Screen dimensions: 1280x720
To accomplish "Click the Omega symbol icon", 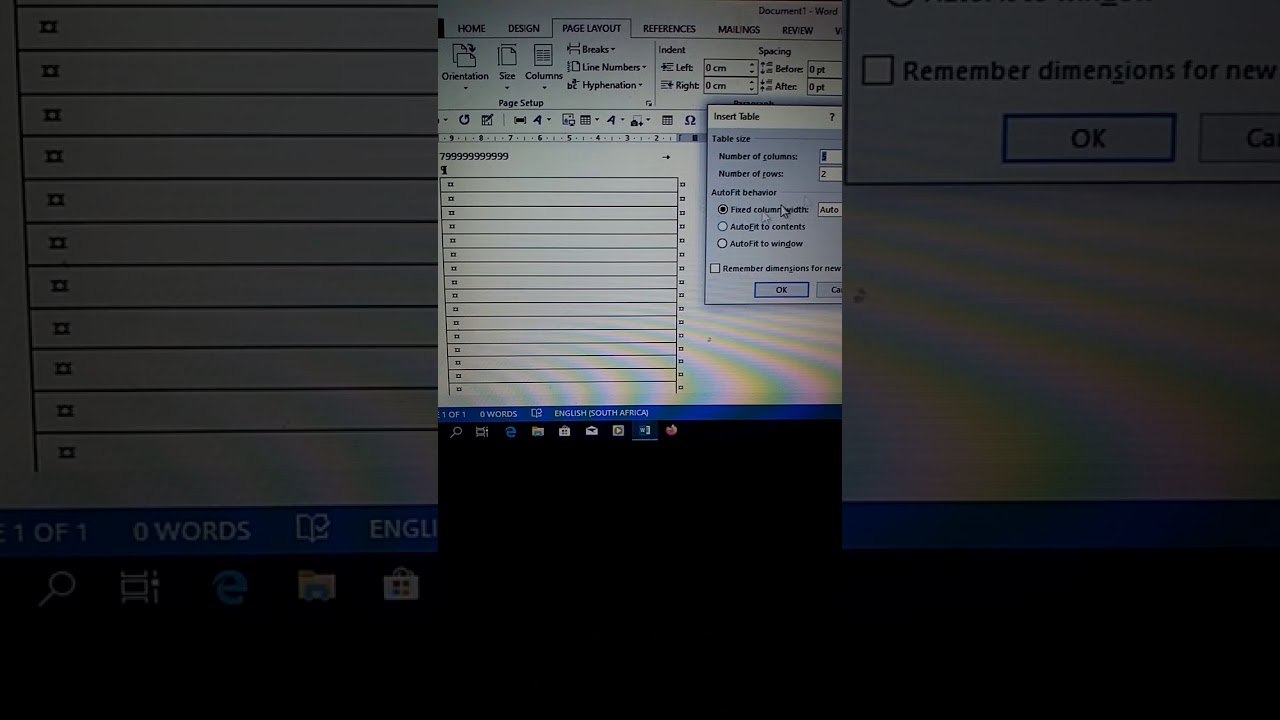I will (690, 121).
